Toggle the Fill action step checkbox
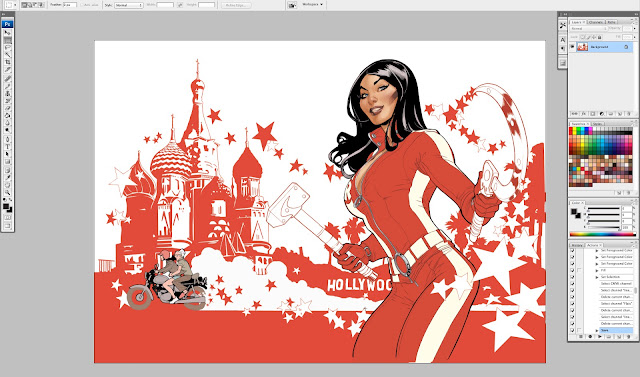 572,270
